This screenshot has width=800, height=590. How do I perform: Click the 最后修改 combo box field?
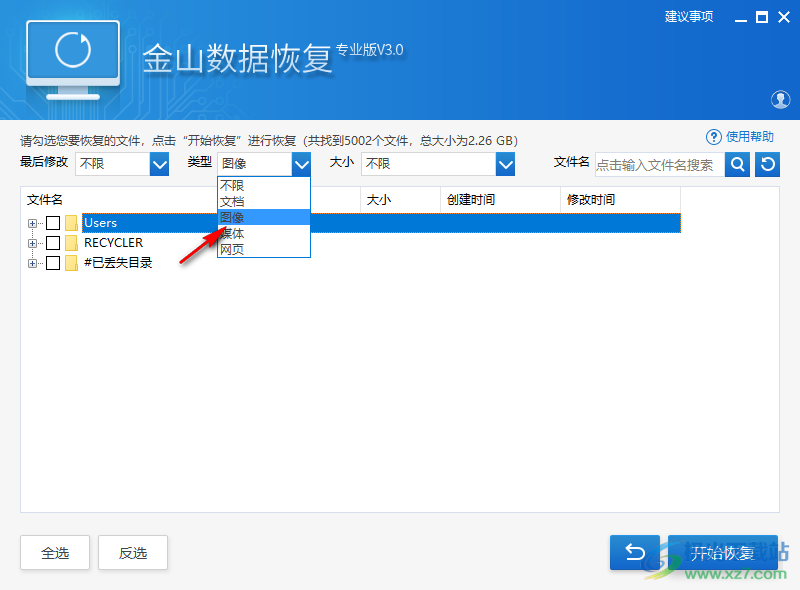point(122,164)
